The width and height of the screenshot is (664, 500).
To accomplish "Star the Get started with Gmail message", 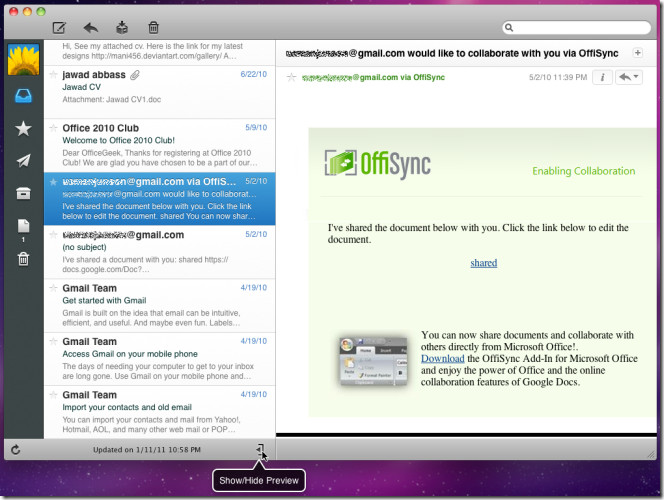I will coord(53,288).
